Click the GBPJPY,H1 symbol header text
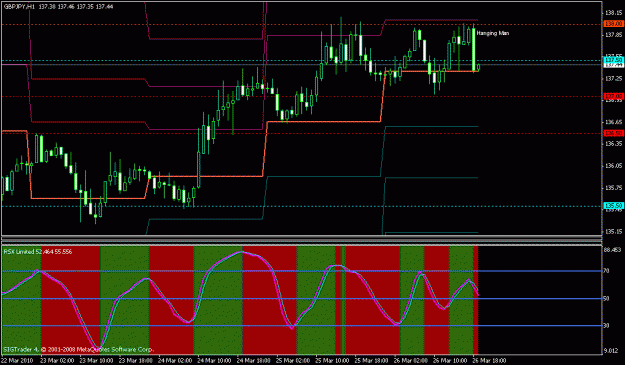625x365 pixels. [20, 7]
